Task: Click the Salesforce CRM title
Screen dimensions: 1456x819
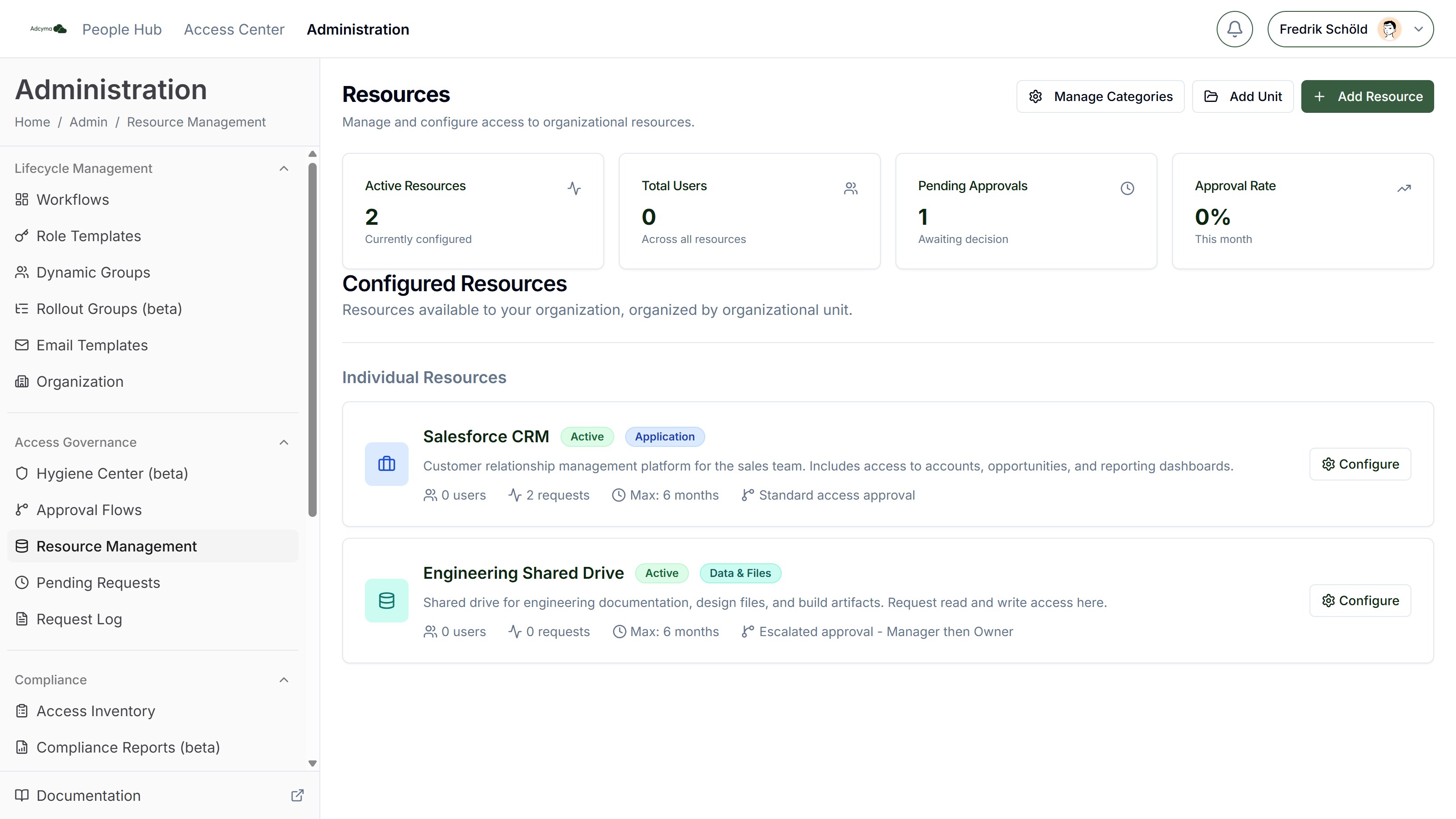Action: click(486, 436)
